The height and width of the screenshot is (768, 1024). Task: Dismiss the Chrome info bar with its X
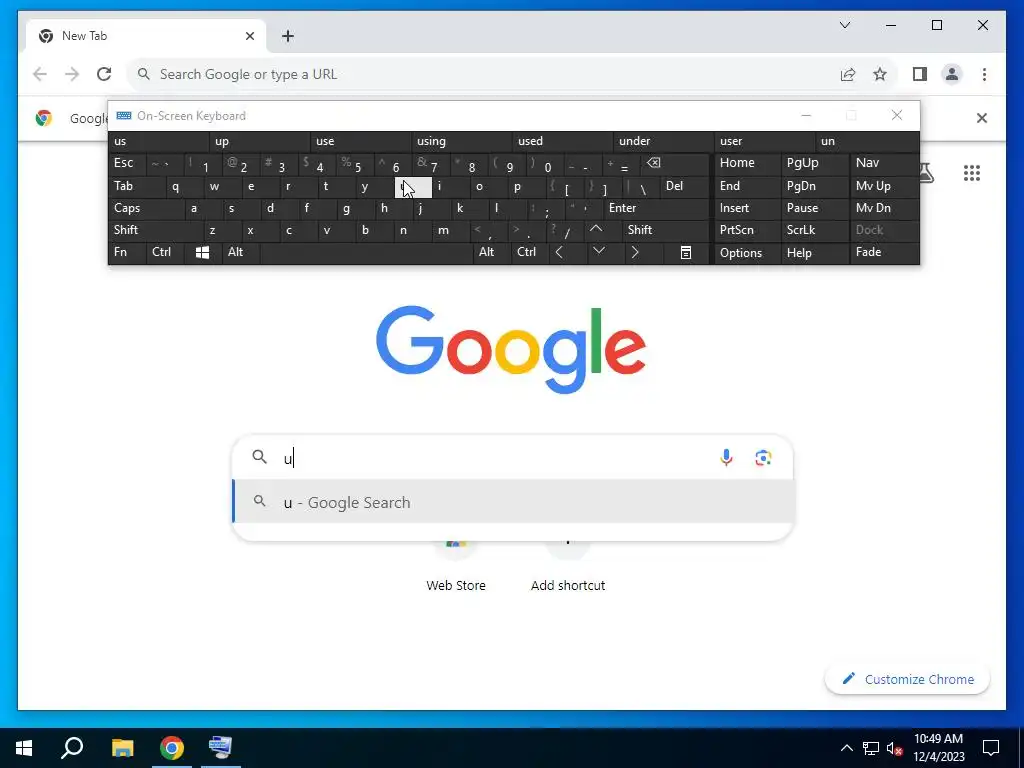click(982, 118)
